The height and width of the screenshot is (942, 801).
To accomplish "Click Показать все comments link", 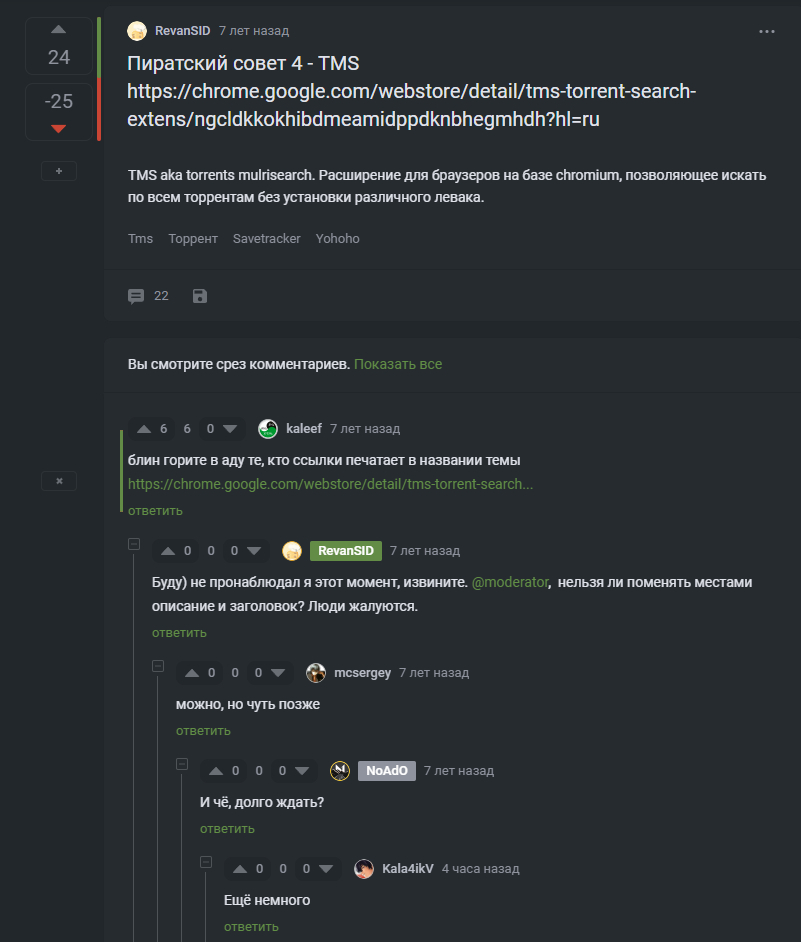I will click(x=398, y=364).
